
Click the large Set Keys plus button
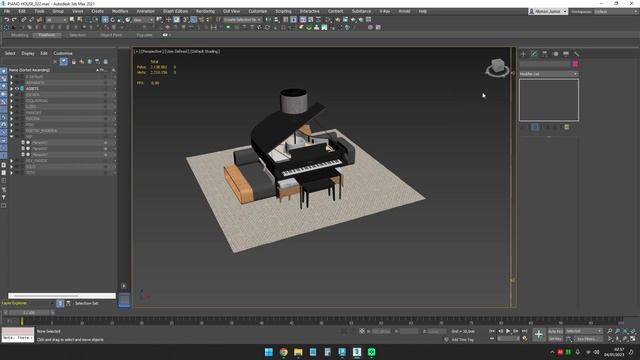pyautogui.click(x=539, y=335)
